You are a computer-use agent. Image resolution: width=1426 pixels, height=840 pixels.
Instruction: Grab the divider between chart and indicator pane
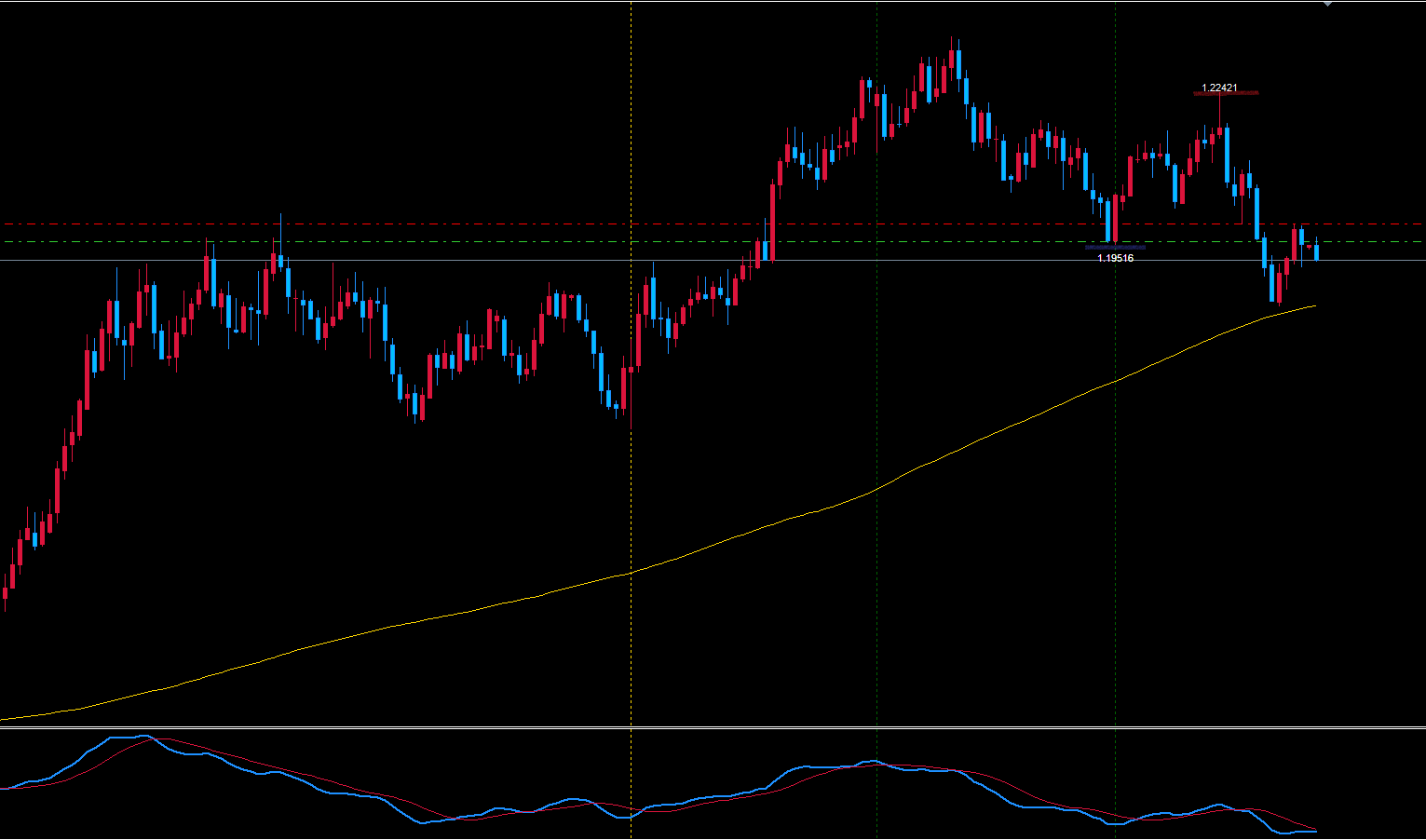click(713, 727)
